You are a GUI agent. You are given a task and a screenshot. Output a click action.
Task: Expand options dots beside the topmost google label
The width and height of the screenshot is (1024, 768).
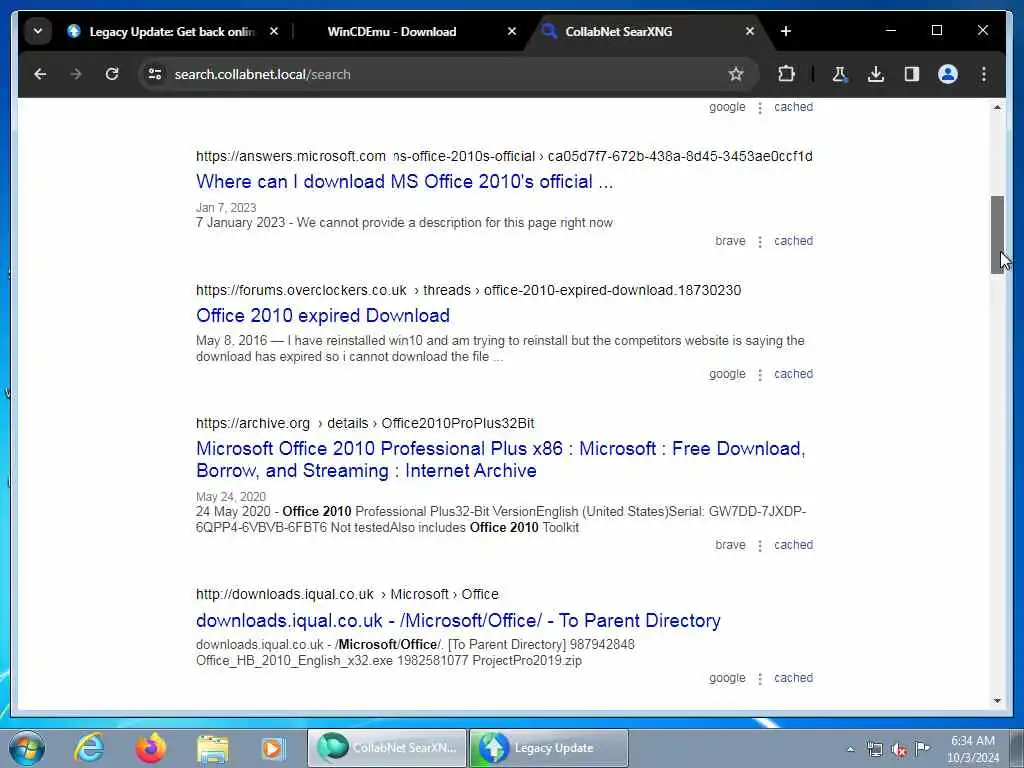(x=760, y=108)
